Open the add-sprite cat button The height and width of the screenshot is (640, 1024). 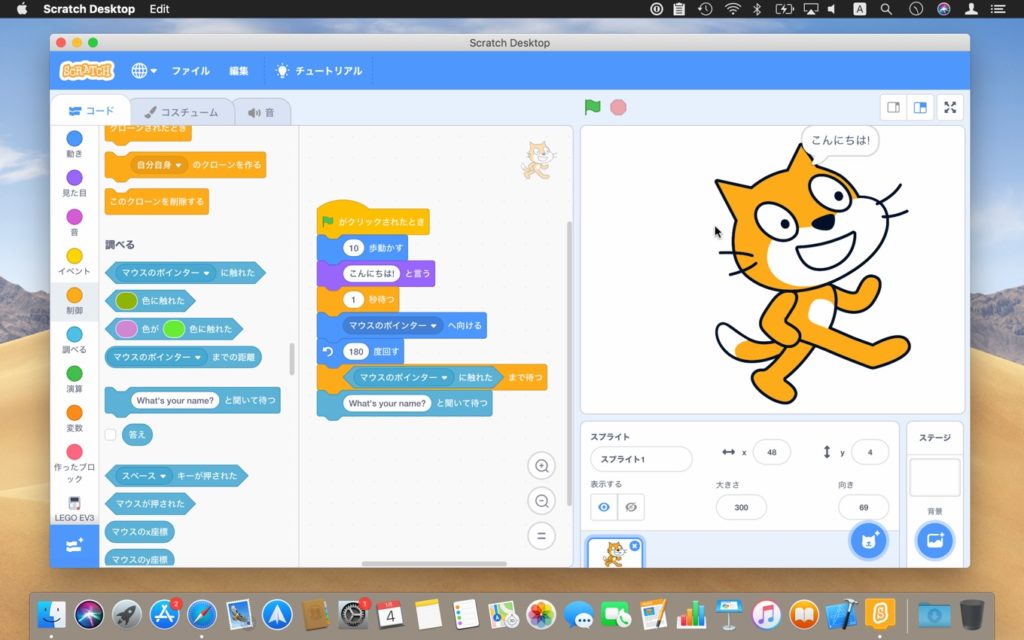(x=868, y=540)
